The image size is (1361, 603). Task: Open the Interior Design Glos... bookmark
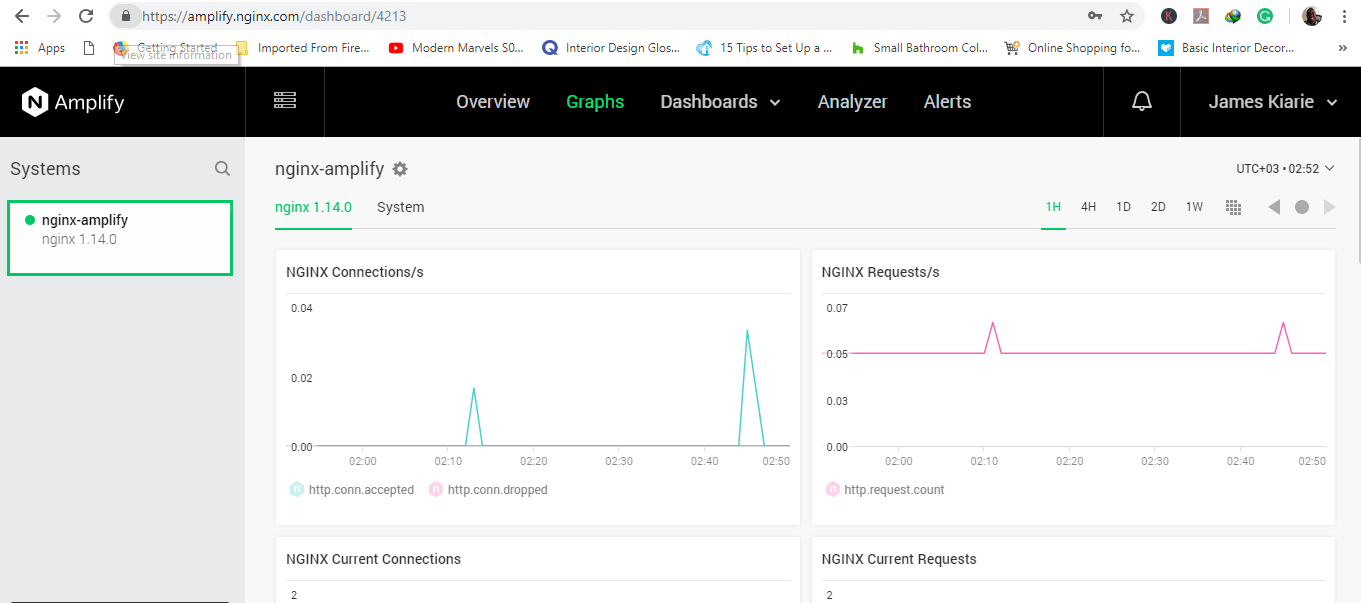coord(611,48)
